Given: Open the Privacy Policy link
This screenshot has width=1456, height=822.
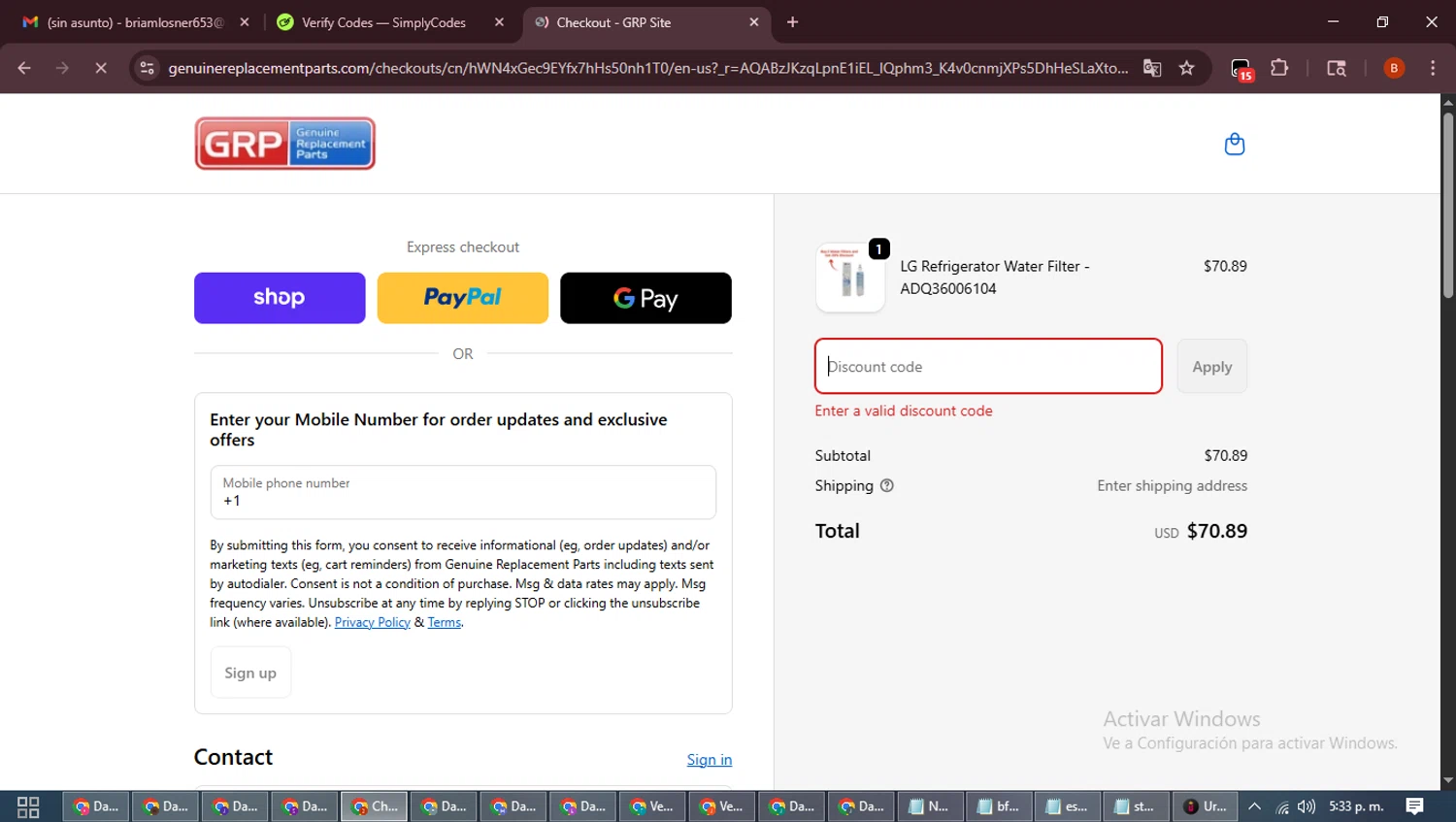Looking at the screenshot, I should 373,622.
